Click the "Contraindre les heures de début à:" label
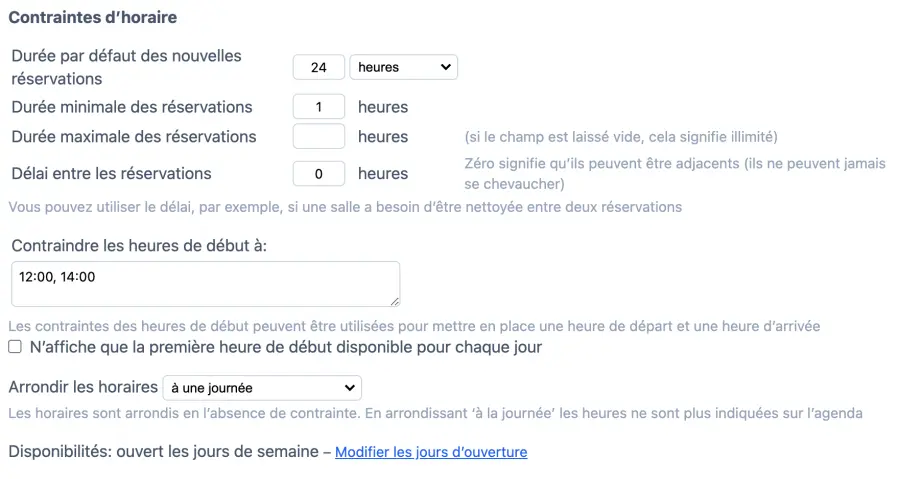Viewport: 900px width, 479px height. [x=139, y=244]
